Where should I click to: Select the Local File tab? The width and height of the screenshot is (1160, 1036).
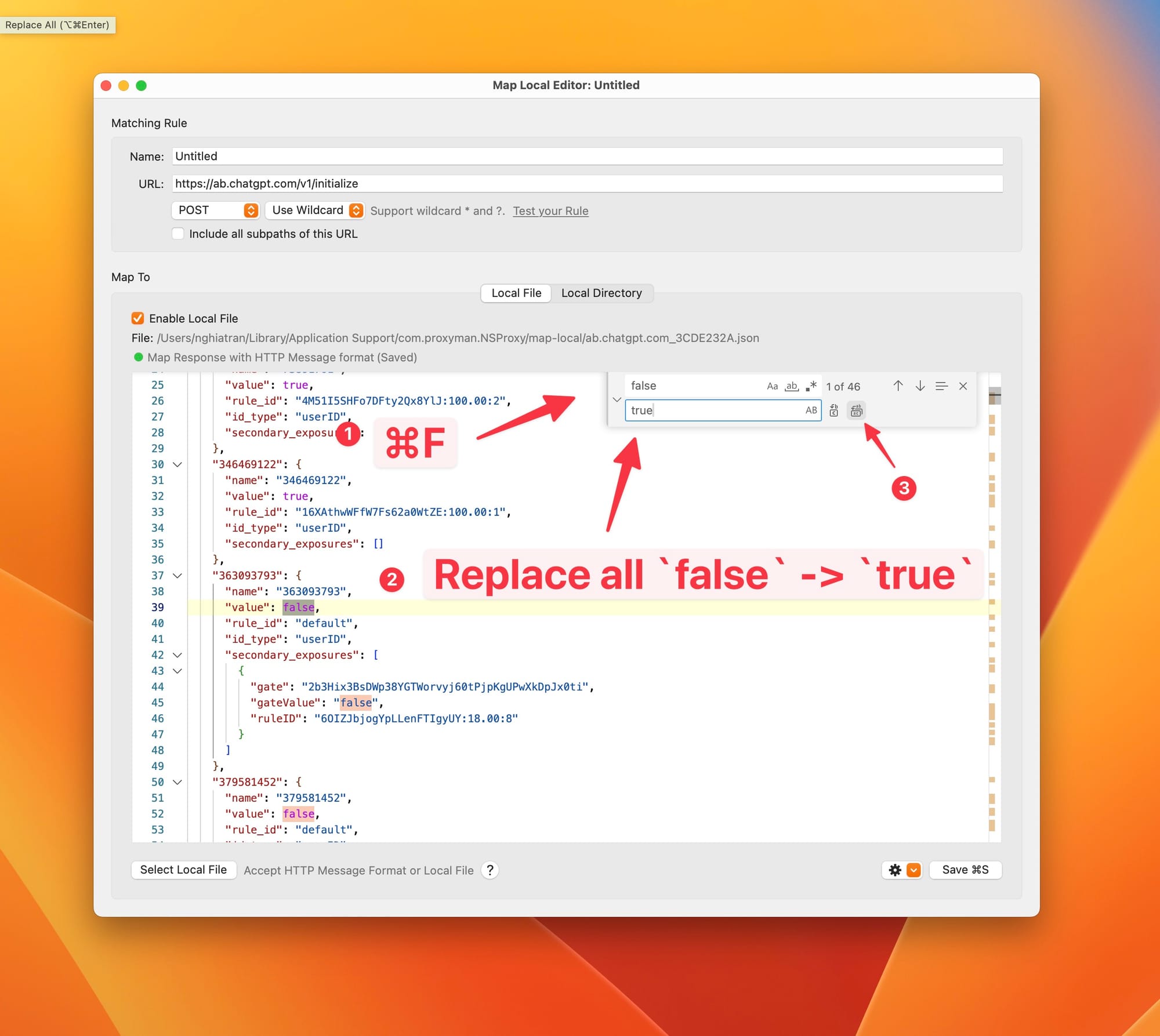click(516, 293)
